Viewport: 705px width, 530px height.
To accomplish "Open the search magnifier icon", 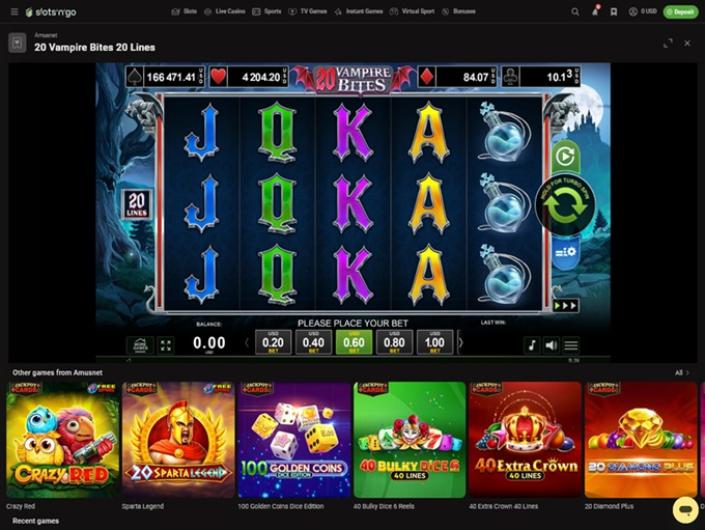I will [x=575, y=12].
